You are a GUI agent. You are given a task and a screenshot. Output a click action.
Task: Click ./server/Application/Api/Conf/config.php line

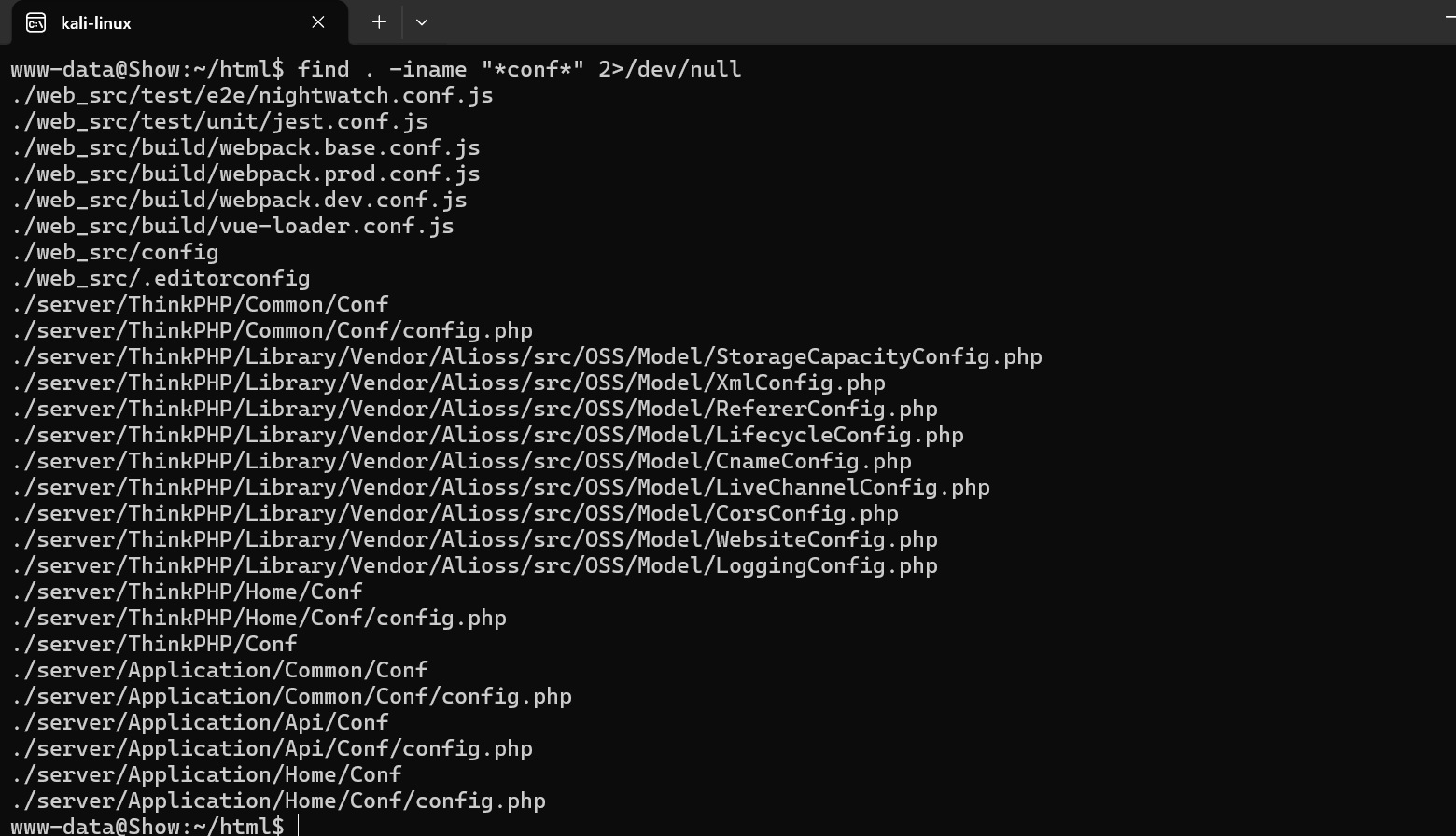click(272, 748)
